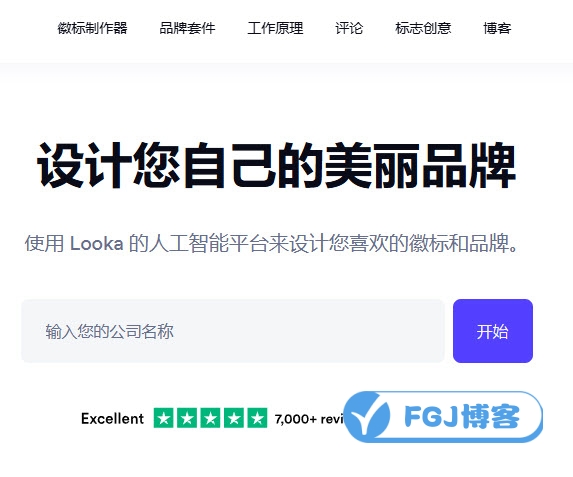
Task: Open 标志创意 from the navigation bar
Action: (x=423, y=28)
